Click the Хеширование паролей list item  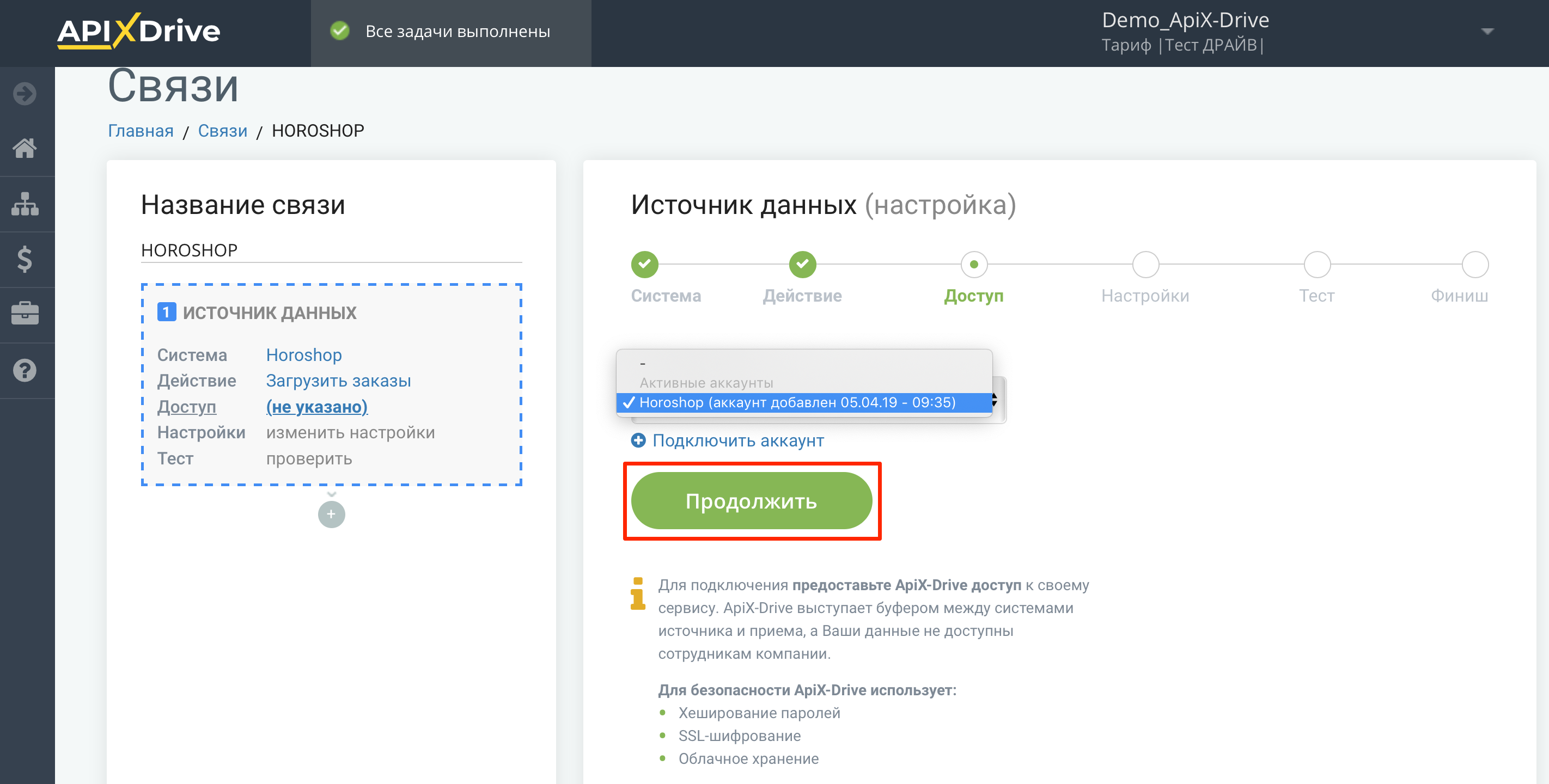[759, 713]
